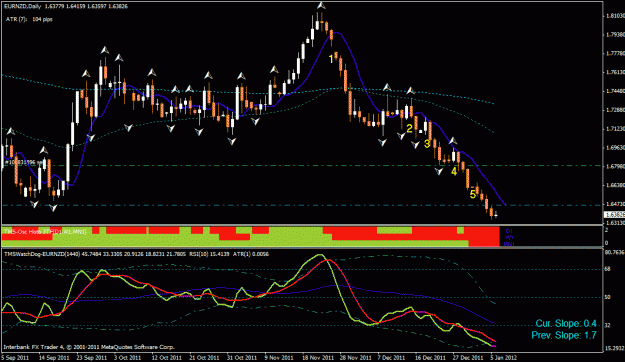Viewport: 625px width, 362px height.
Task: Click the 80.7636 oscillator scale value
Action: (614, 252)
